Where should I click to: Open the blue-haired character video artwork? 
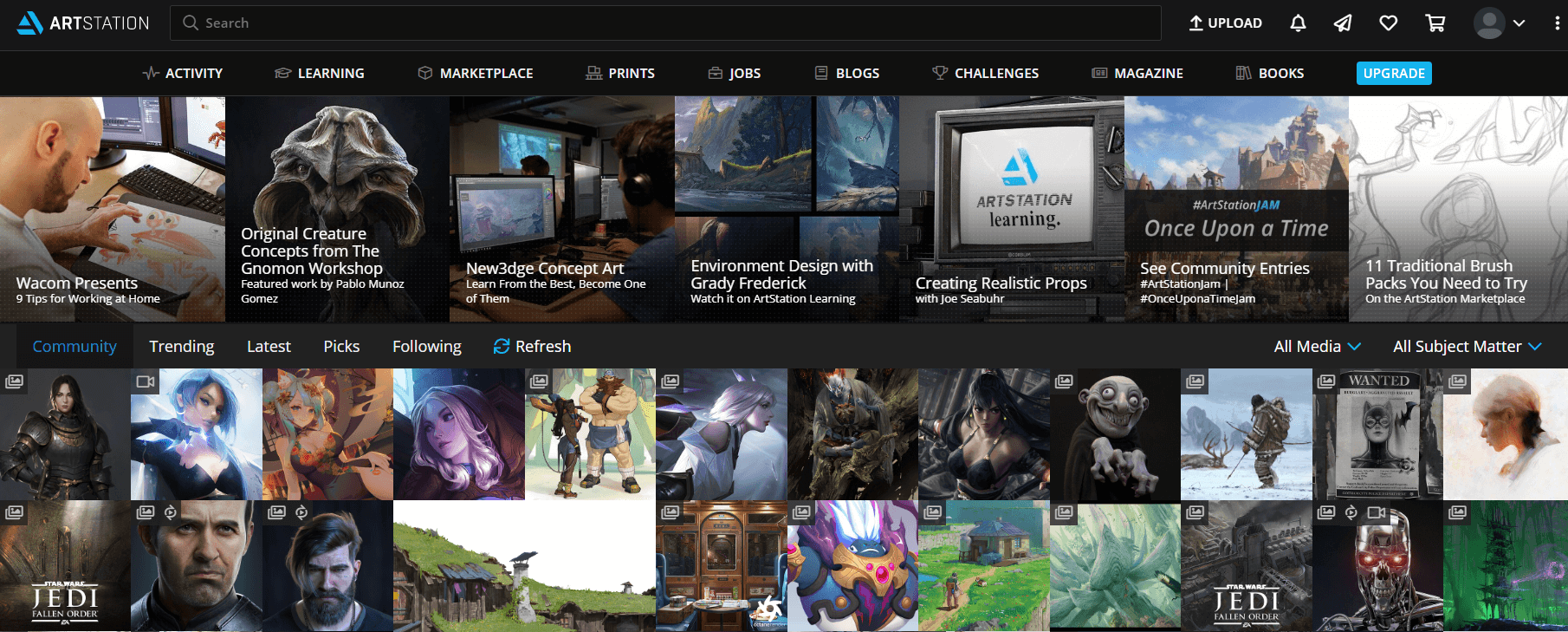(197, 434)
